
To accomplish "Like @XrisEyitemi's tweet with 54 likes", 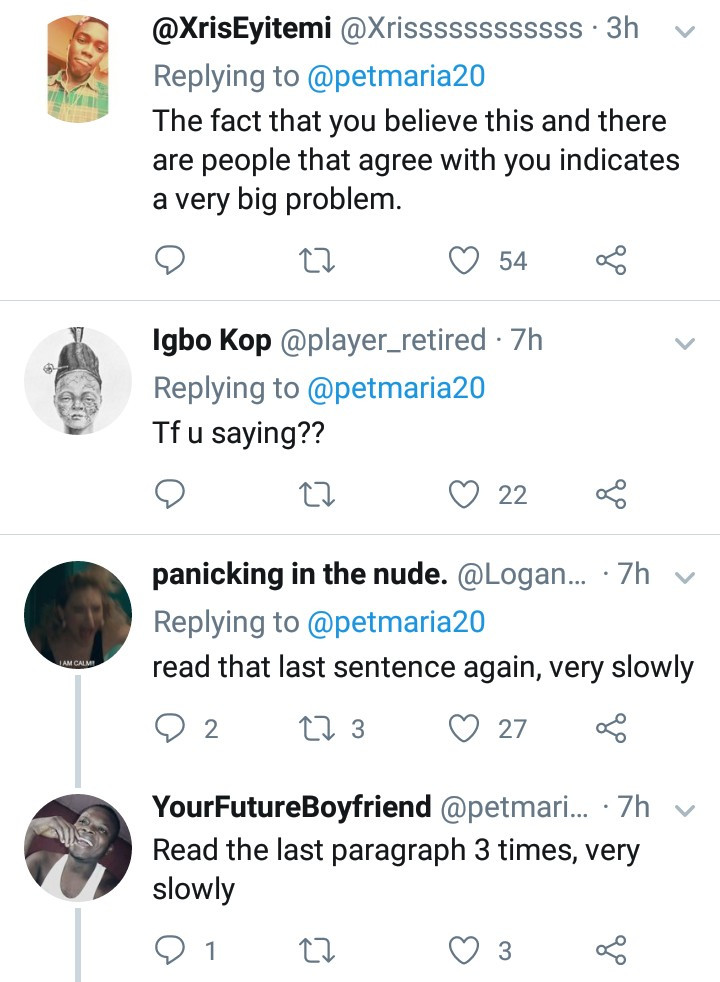I will [463, 260].
